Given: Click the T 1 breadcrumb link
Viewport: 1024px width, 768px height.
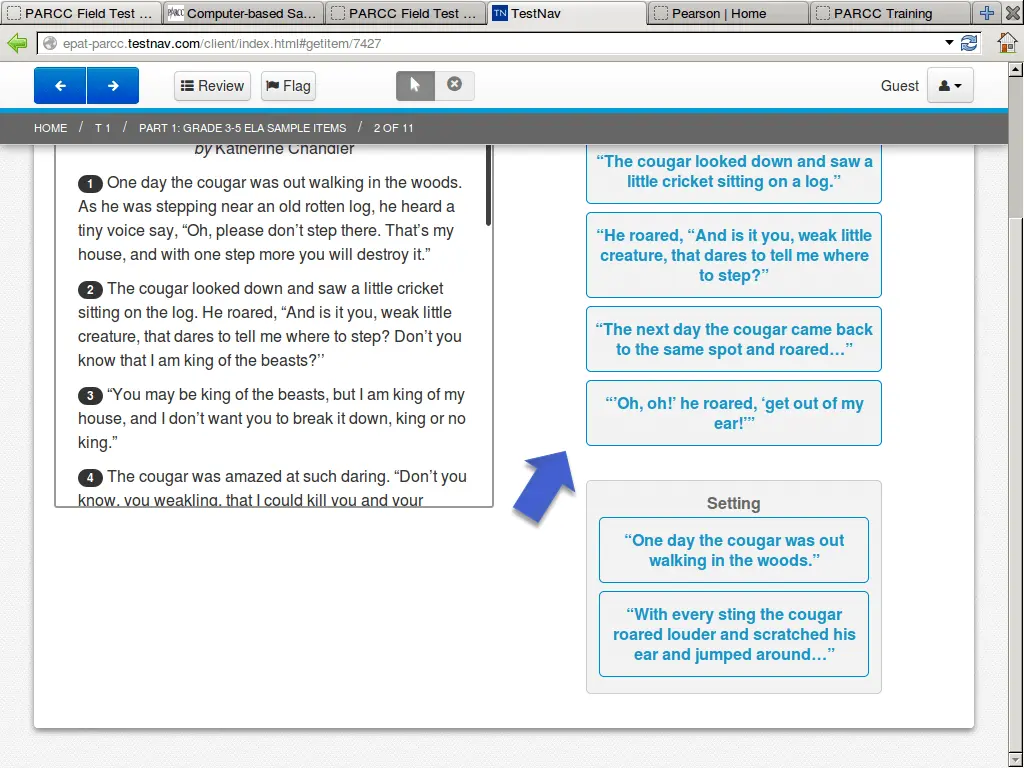Looking at the screenshot, I should tap(103, 128).
